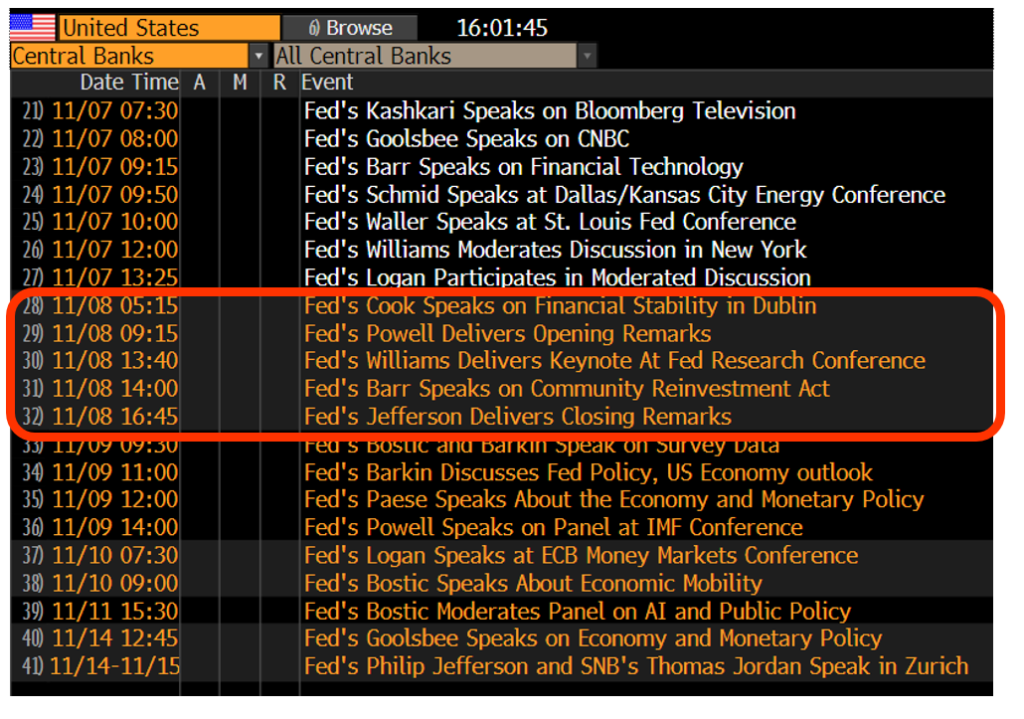This screenshot has height=719, width=1024.
Task: Open Fed's Goolsbee Speaks on Economy and Monetary Policy
Action: (593, 638)
